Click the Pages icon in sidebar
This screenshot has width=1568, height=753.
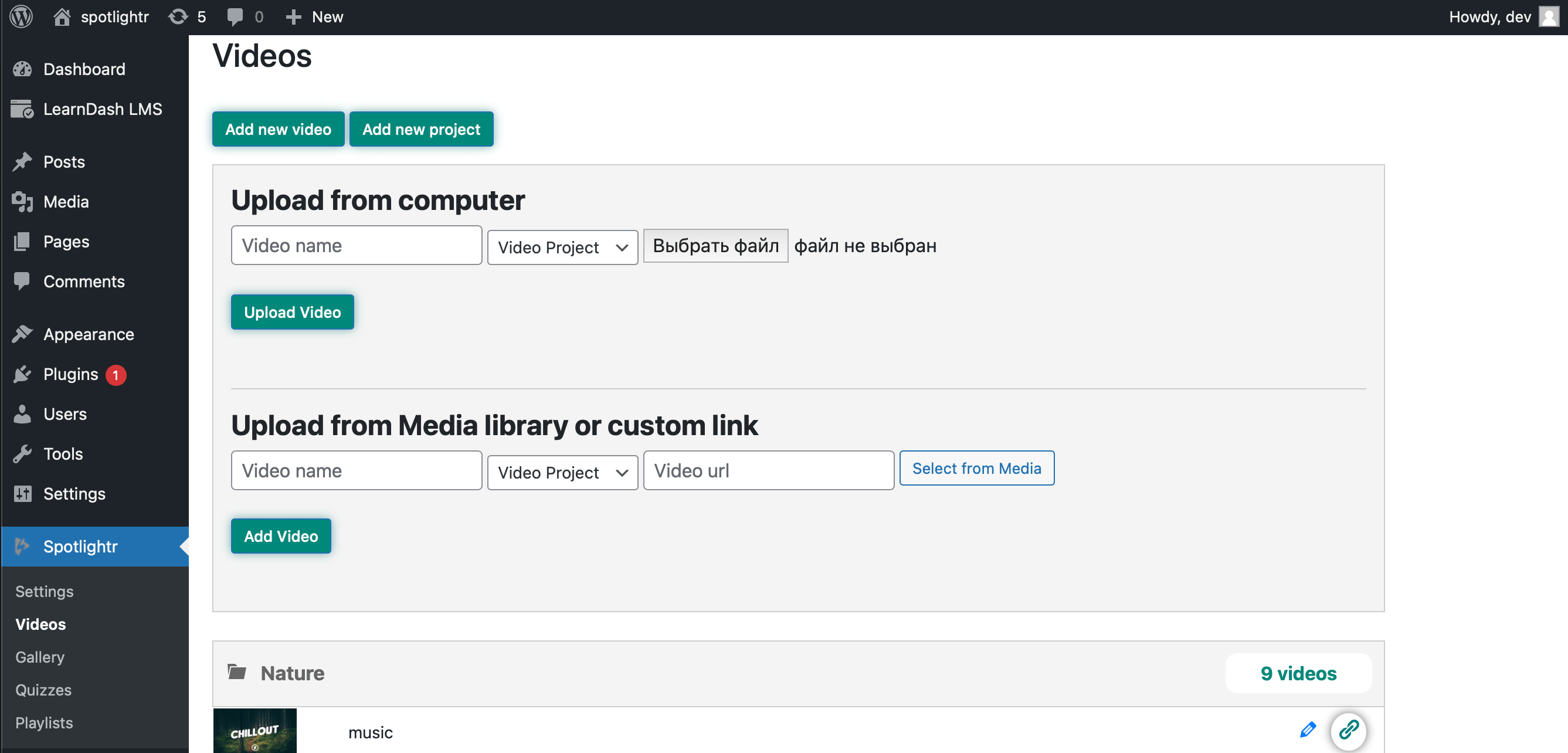click(x=22, y=242)
